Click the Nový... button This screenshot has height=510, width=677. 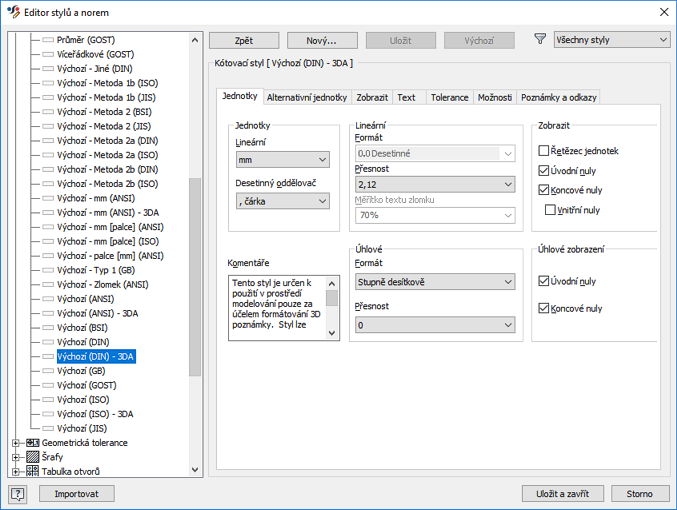(x=322, y=41)
